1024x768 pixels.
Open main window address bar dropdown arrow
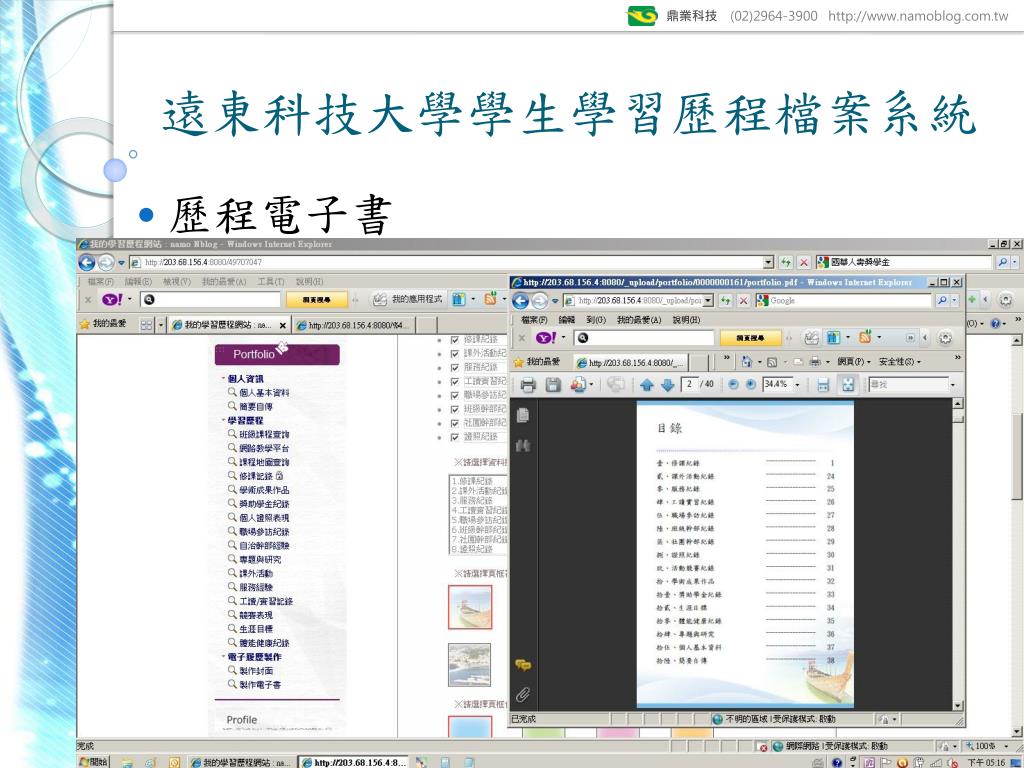(769, 263)
